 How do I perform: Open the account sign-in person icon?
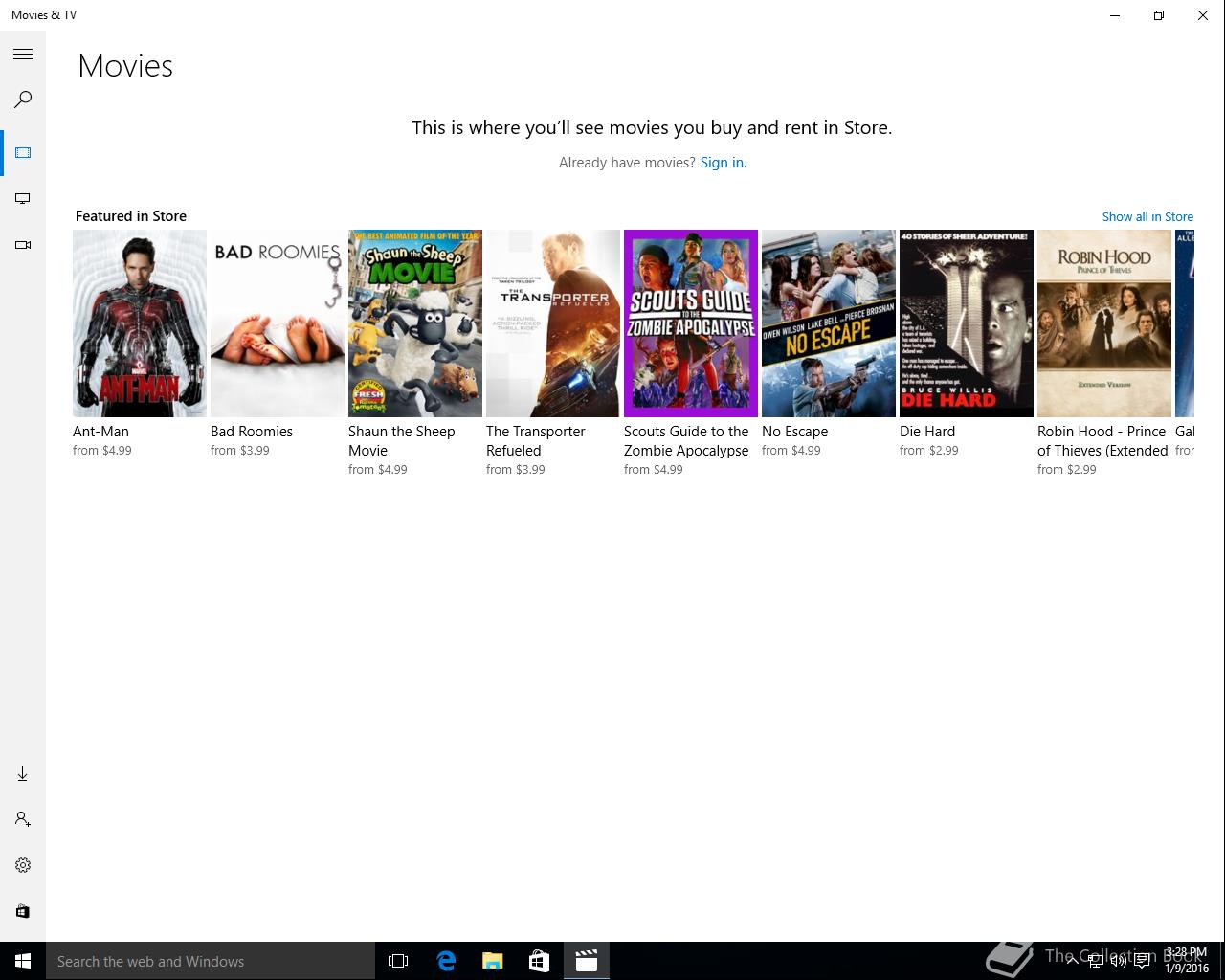(23, 819)
